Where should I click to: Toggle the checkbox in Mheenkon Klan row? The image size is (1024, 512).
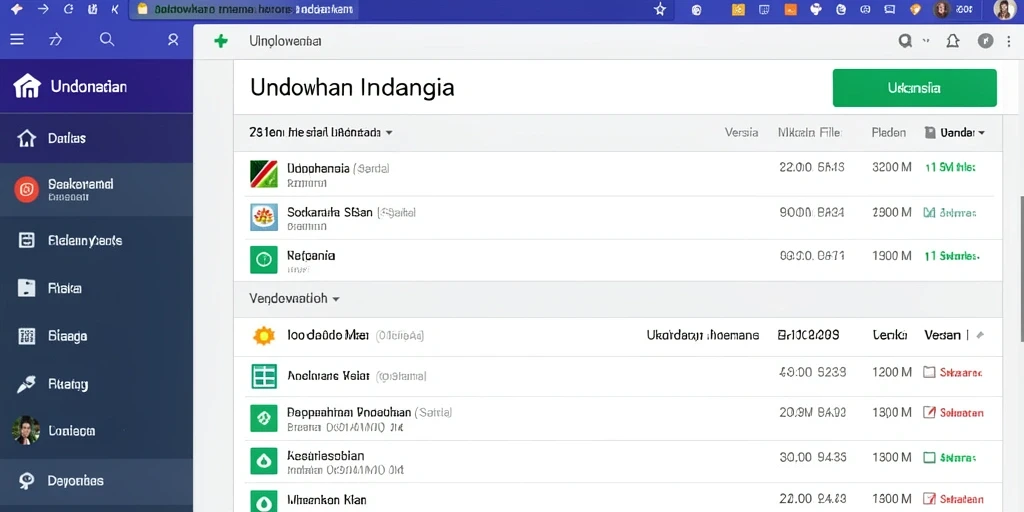tap(929, 500)
